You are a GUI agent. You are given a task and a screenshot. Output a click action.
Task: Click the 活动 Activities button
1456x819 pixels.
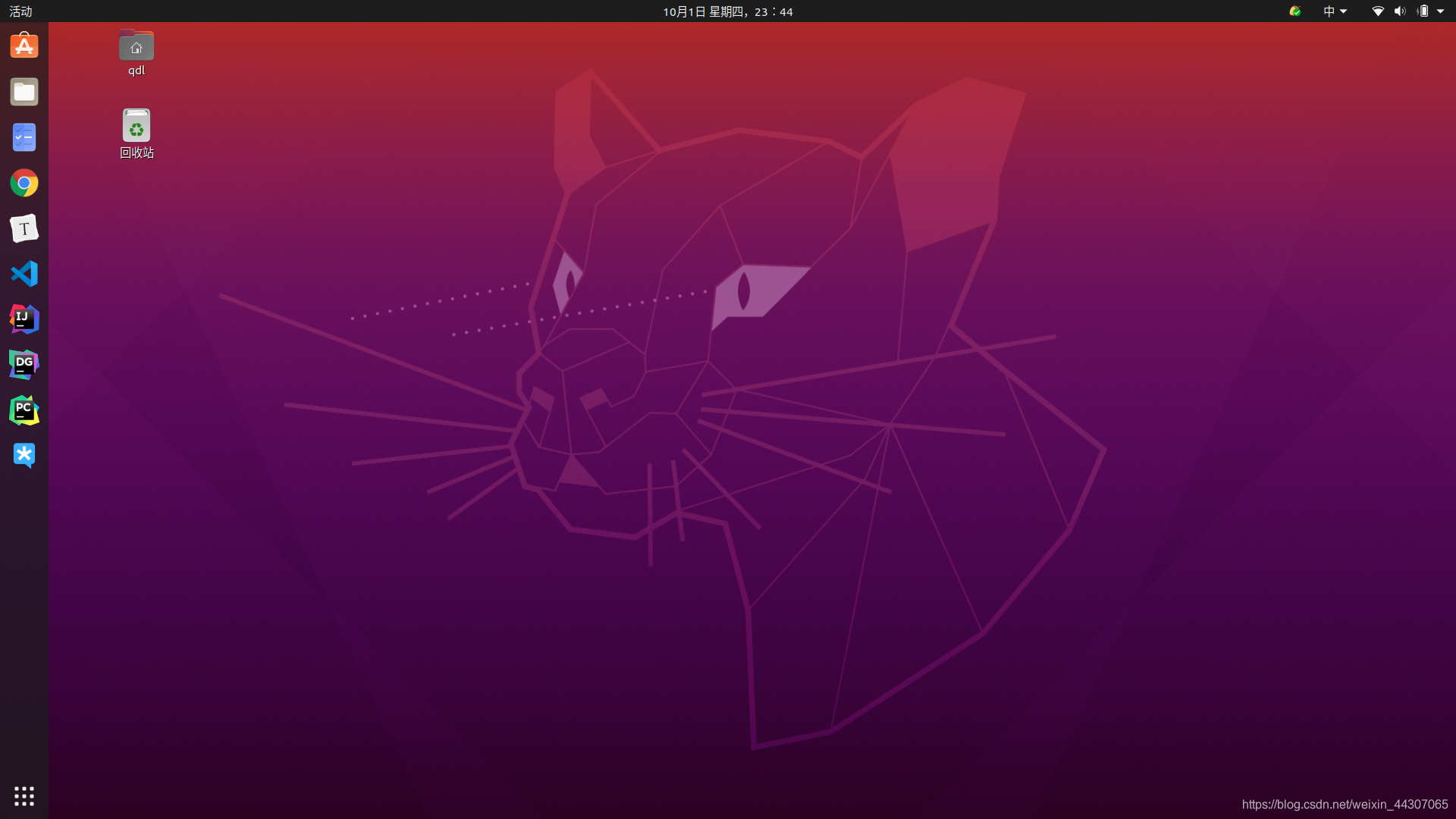(20, 11)
